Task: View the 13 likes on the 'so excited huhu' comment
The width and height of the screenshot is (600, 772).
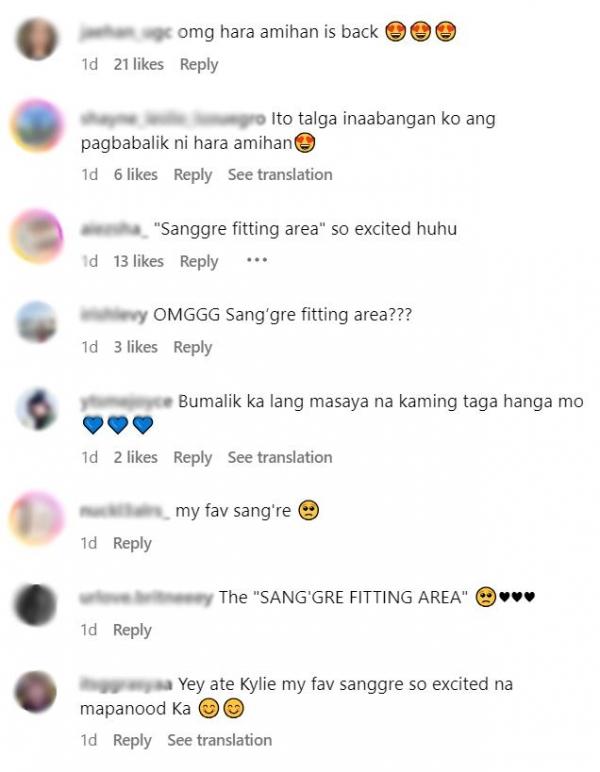Action: pos(138,261)
